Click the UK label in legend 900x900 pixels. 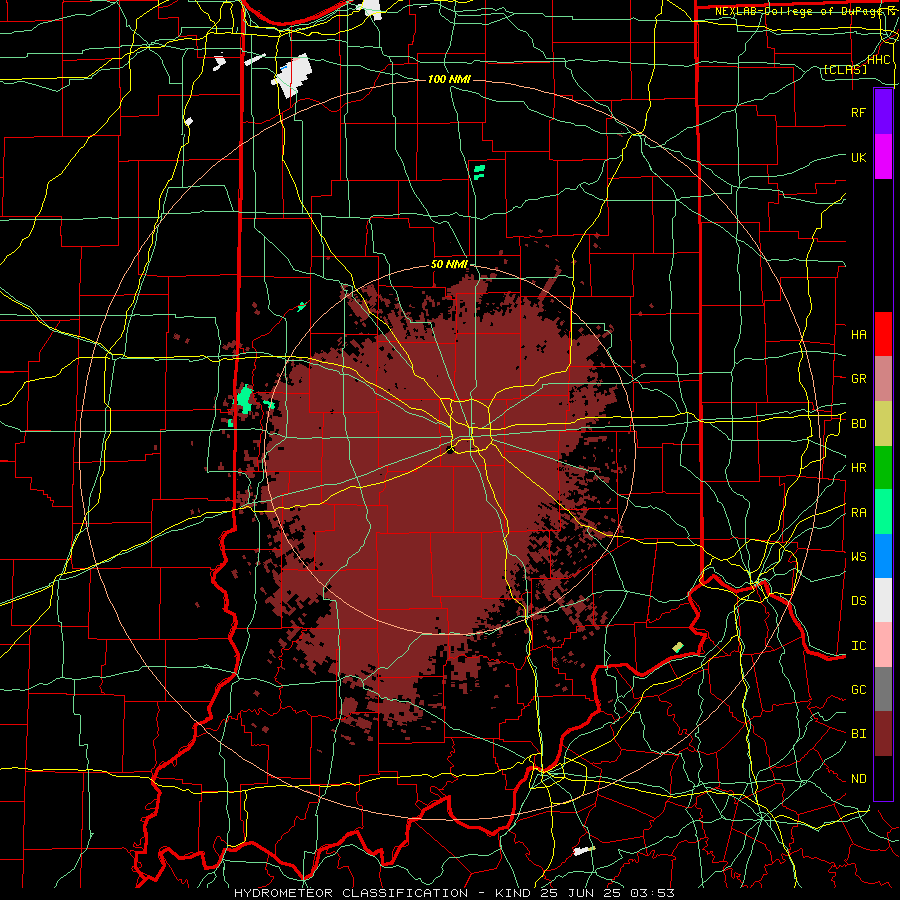pos(858,157)
